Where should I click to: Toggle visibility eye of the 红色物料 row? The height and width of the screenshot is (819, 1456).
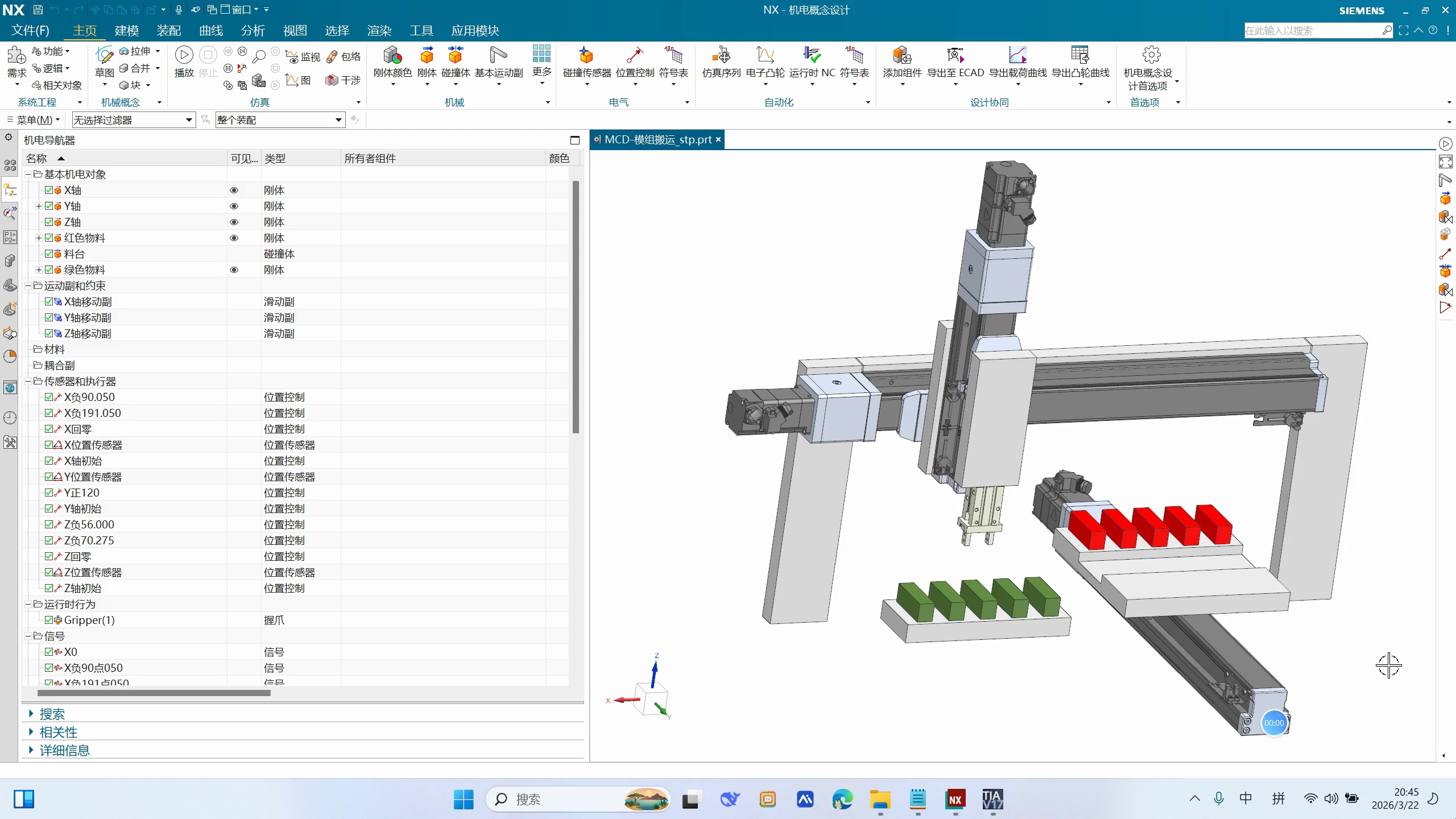point(234,238)
